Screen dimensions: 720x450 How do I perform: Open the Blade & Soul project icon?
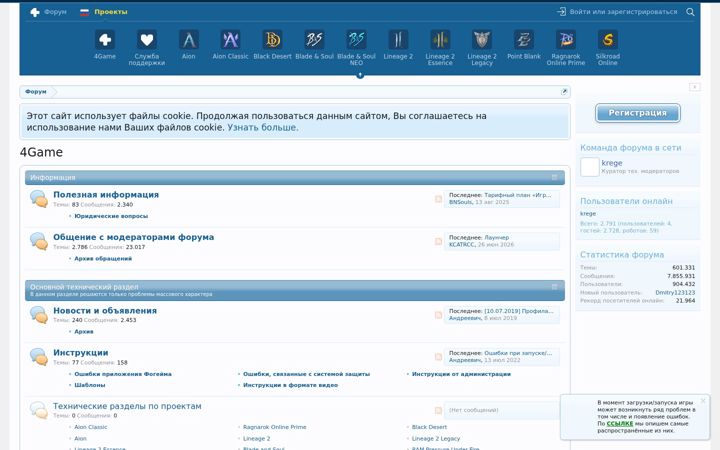coord(315,39)
